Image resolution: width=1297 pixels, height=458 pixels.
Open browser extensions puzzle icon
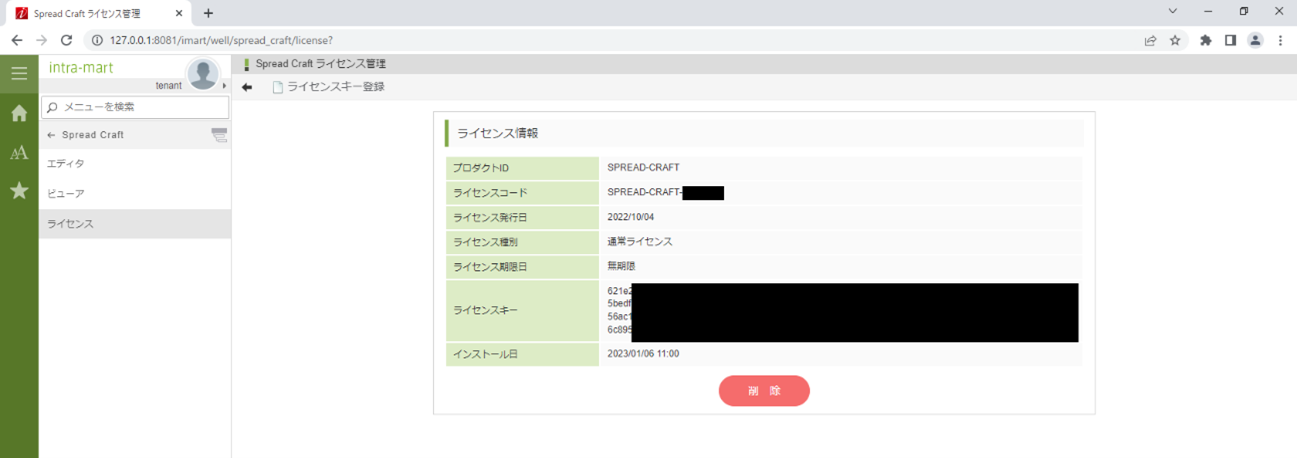(1205, 41)
